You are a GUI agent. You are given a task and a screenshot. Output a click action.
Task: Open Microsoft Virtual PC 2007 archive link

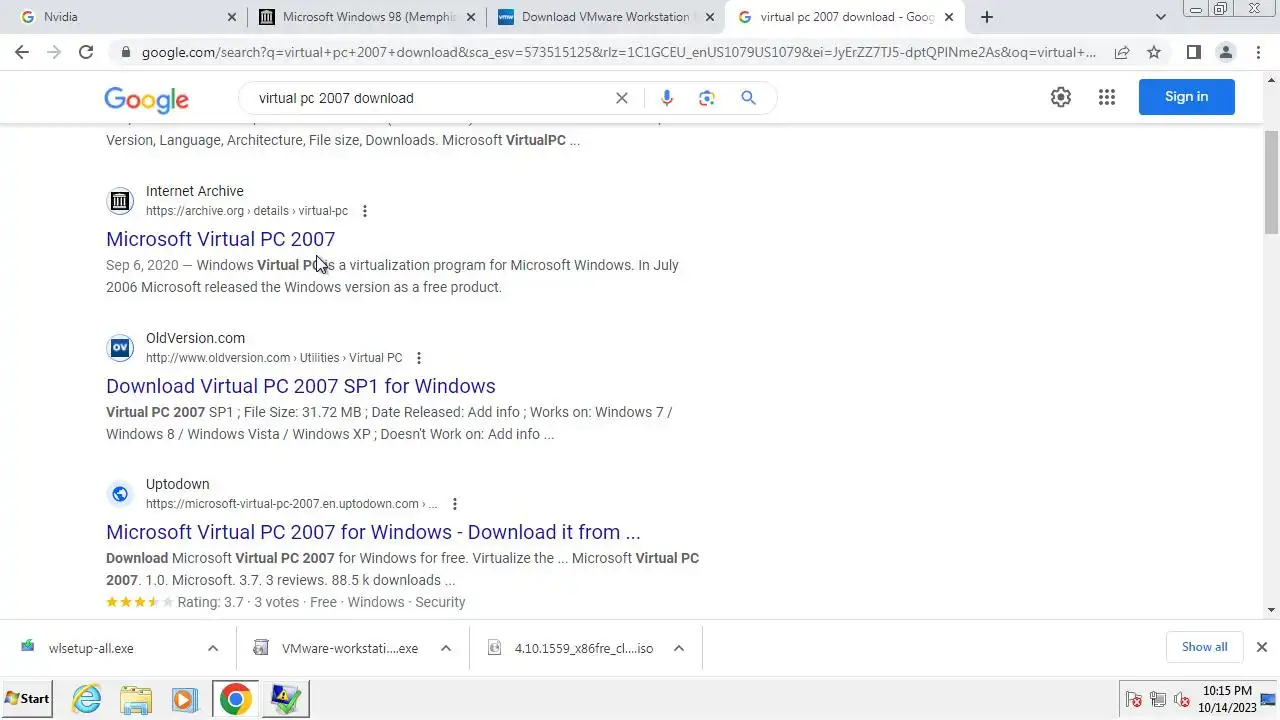tap(220, 239)
